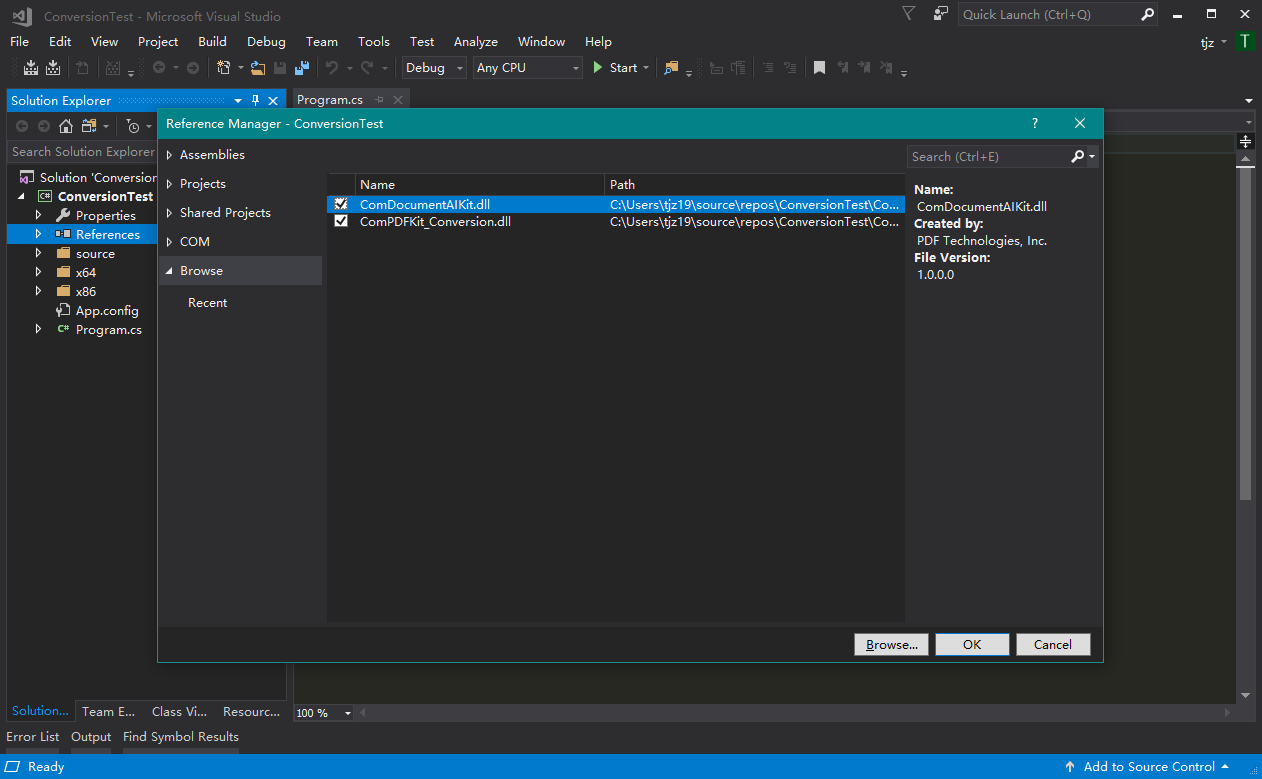Screen dimensions: 1262x779
Task: Switch to the Error List tab
Action: point(33,737)
